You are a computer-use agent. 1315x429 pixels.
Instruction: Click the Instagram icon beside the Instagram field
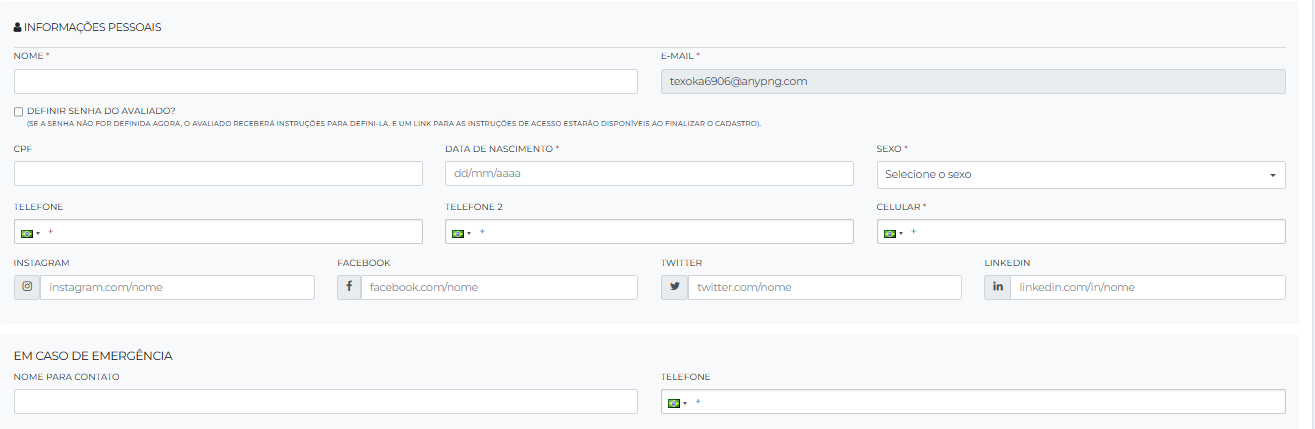coord(27,287)
